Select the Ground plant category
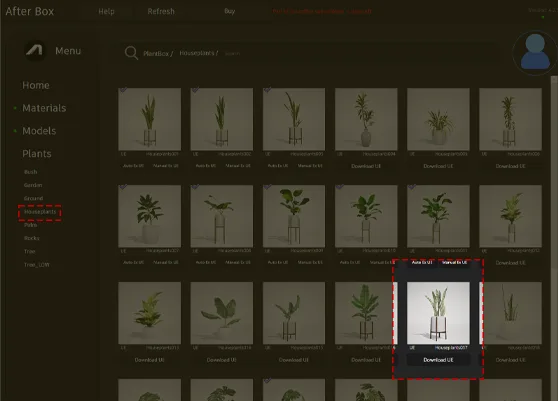558x401 pixels. [33, 198]
